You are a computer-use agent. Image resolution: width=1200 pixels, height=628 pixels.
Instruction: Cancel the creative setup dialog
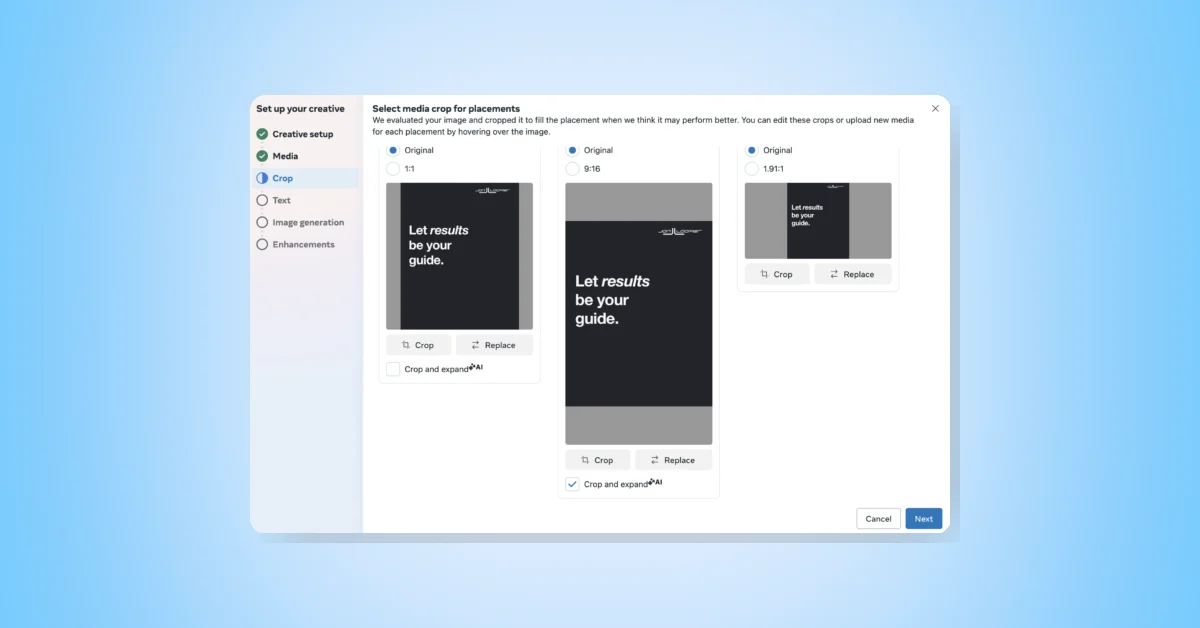878,519
